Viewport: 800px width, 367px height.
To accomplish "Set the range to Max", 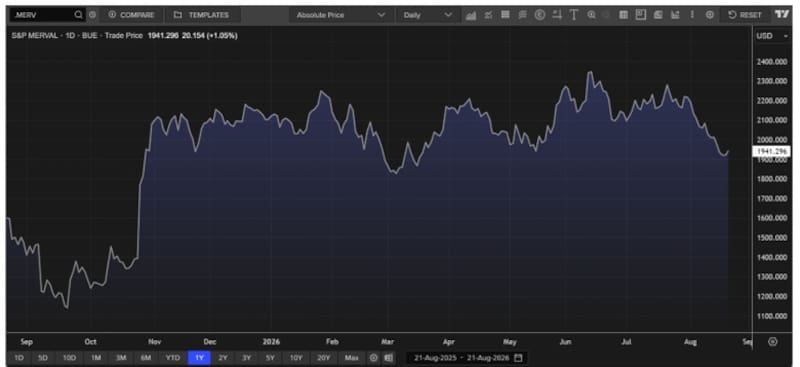I will [x=352, y=358].
